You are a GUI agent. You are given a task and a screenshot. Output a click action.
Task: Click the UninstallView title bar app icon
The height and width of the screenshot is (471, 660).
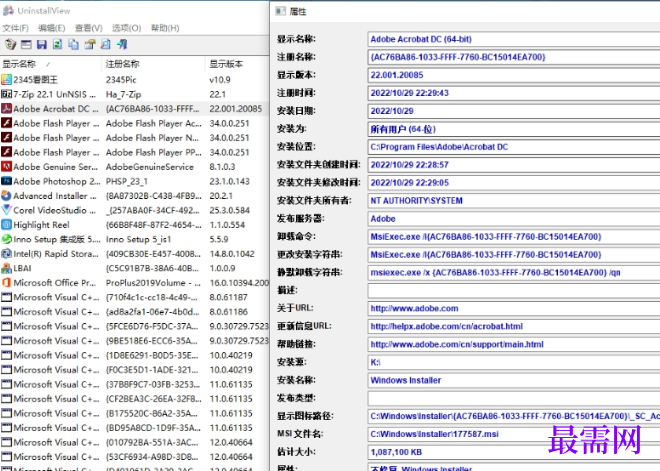click(8, 11)
